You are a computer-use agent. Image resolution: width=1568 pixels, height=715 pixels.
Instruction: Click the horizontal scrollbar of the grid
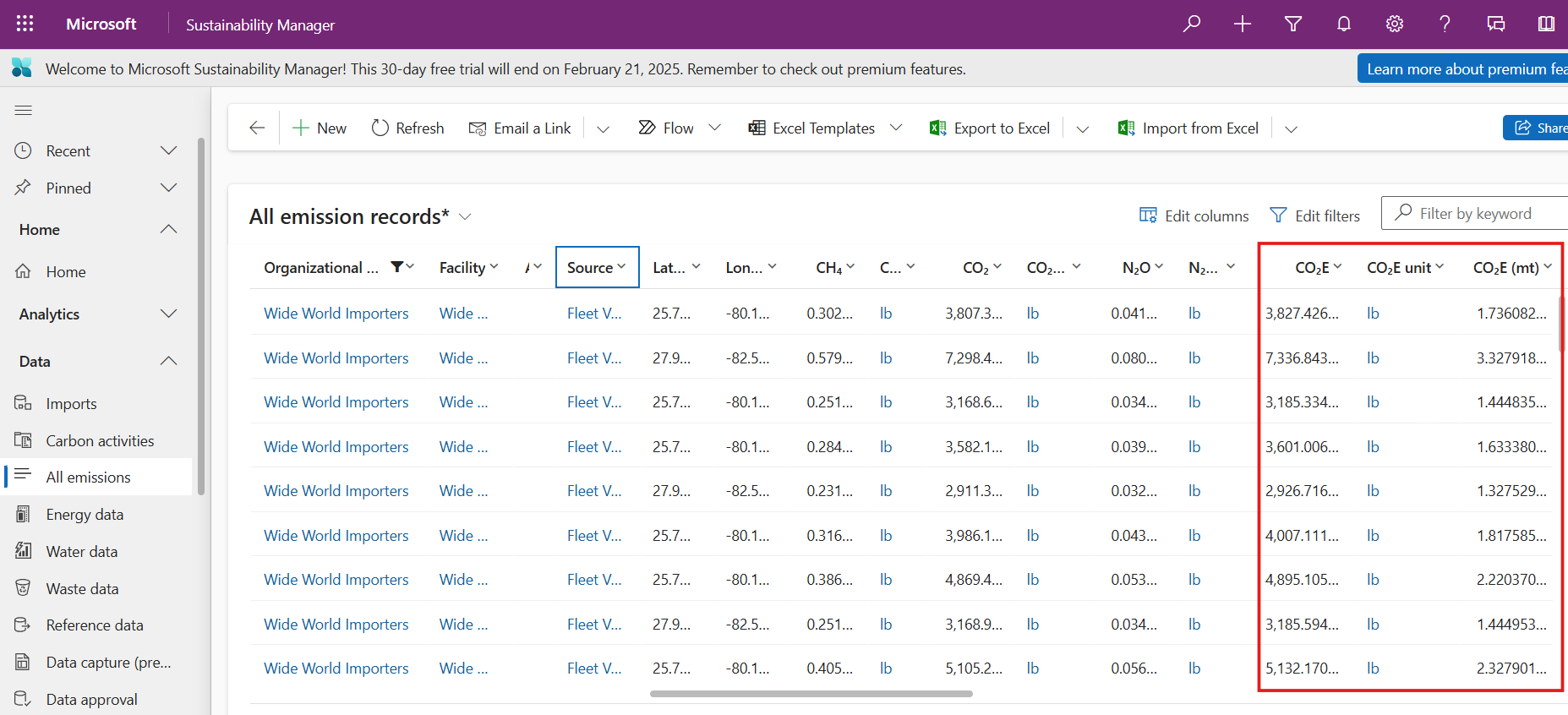[x=811, y=694]
